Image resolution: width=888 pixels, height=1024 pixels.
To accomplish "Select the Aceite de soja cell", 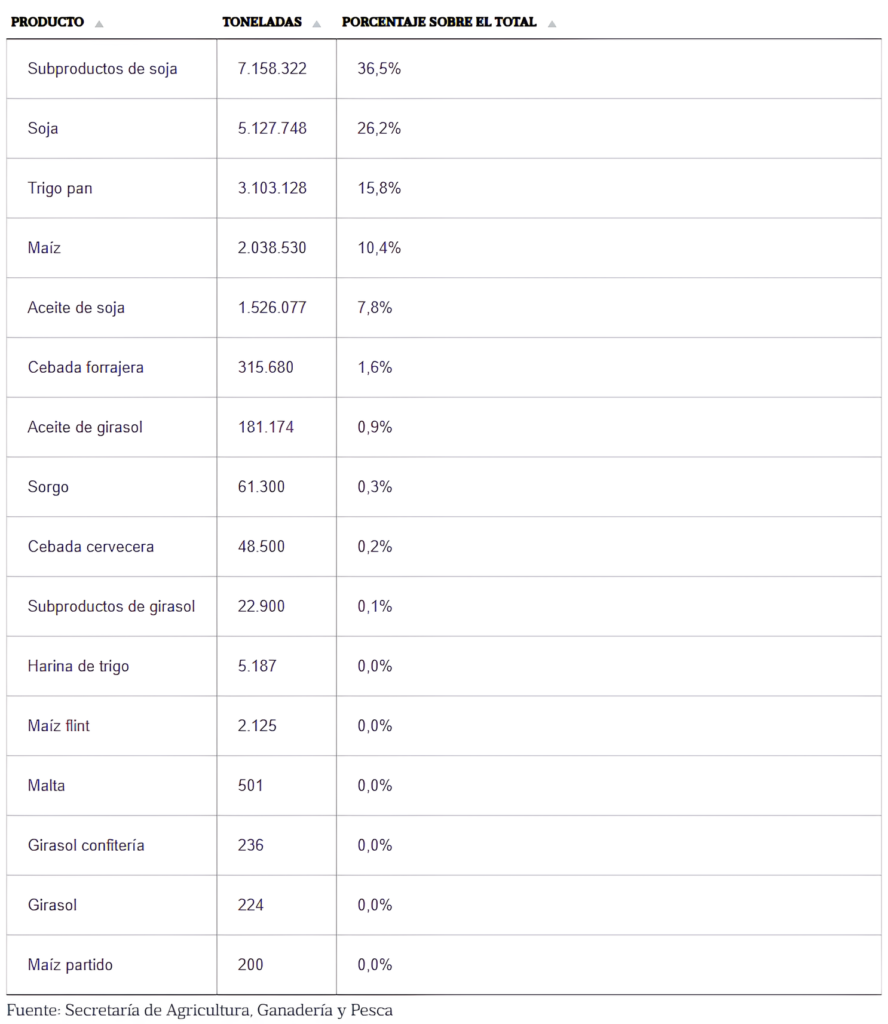I will coord(76,308).
